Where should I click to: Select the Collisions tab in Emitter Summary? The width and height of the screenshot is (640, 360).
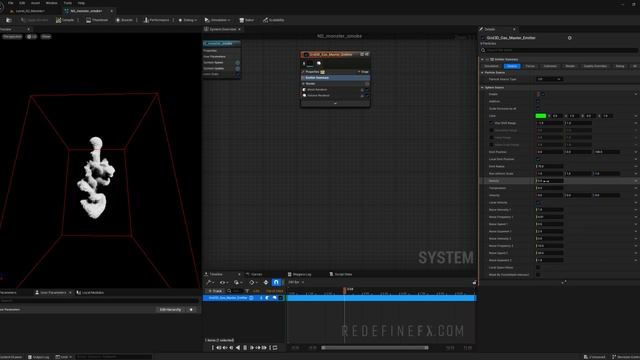tap(550, 66)
